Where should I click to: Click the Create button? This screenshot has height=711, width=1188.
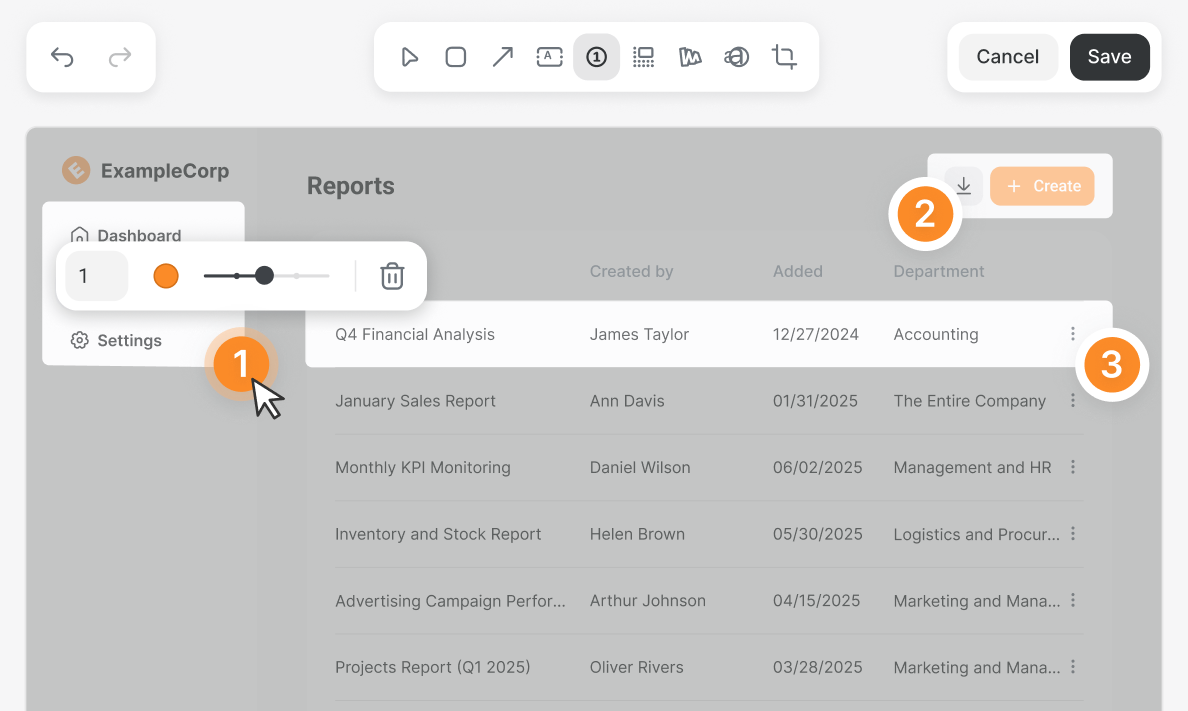[1042, 186]
